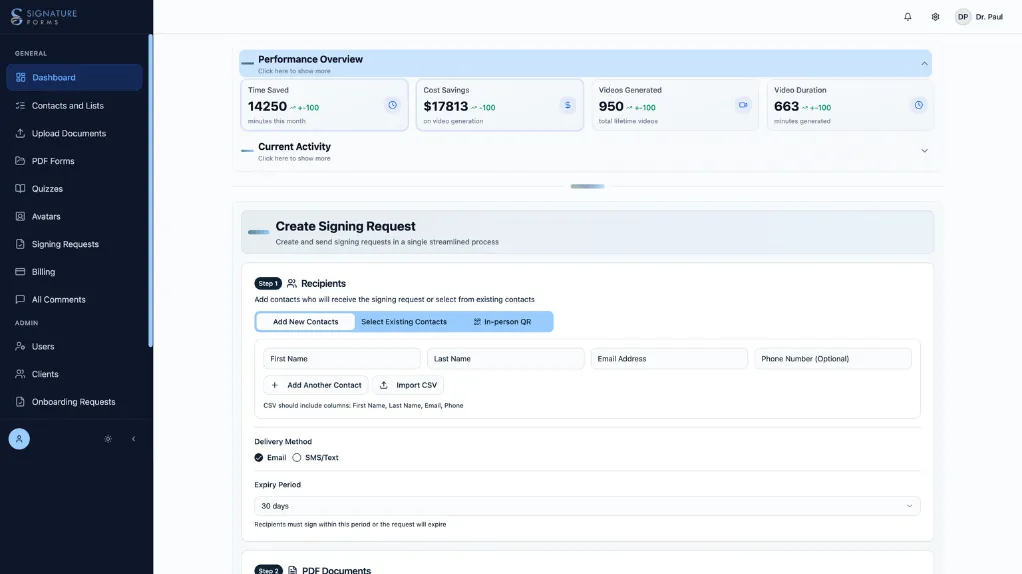This screenshot has height=574, width=1022.
Task: Click the theme toggle sun icon
Action: pyautogui.click(x=108, y=439)
